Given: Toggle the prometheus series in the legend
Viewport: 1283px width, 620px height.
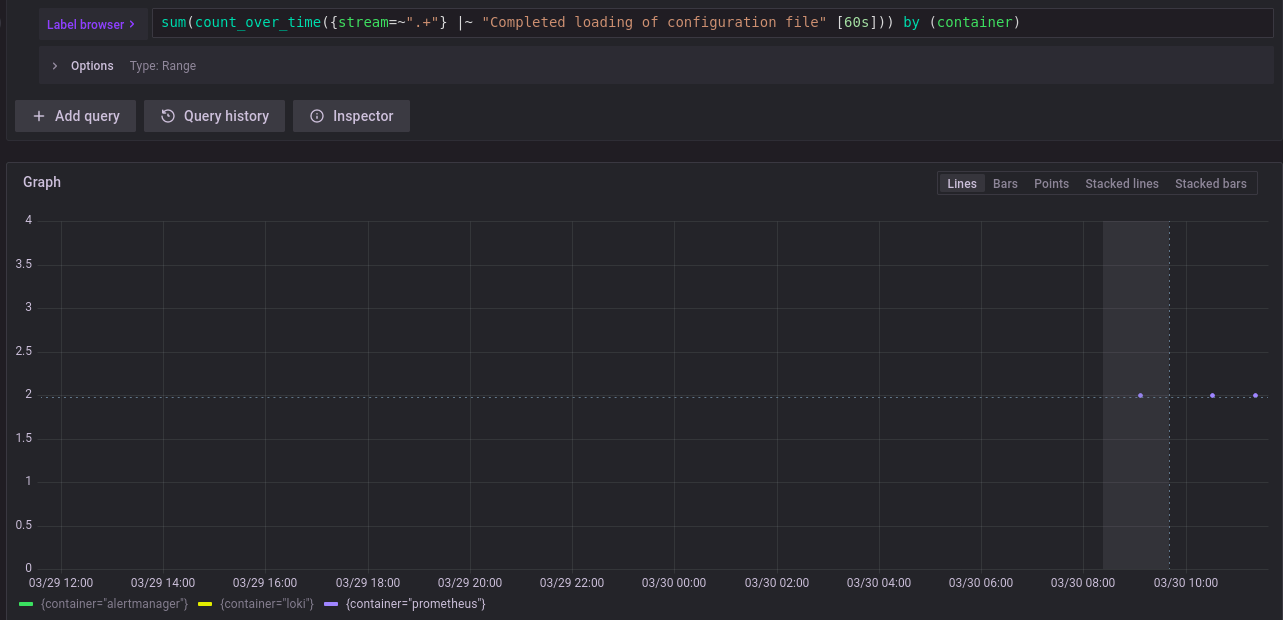Looking at the screenshot, I should (415, 604).
